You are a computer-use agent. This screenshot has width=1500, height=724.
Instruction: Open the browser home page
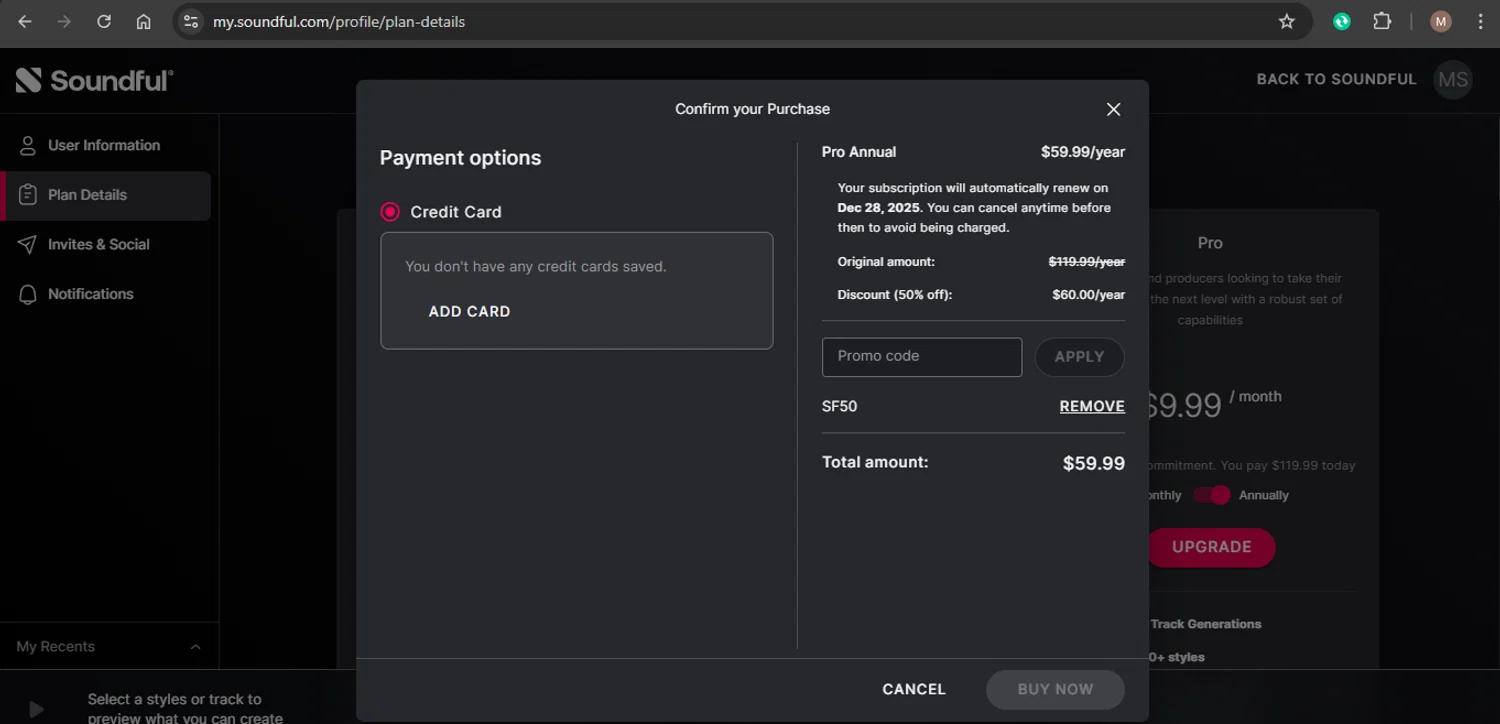[x=144, y=21]
